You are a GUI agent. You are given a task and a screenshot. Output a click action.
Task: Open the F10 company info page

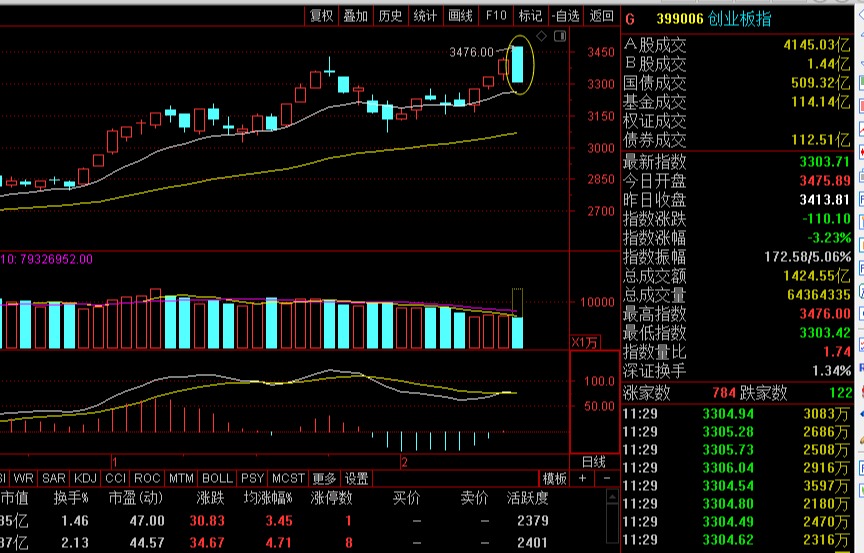[x=495, y=15]
